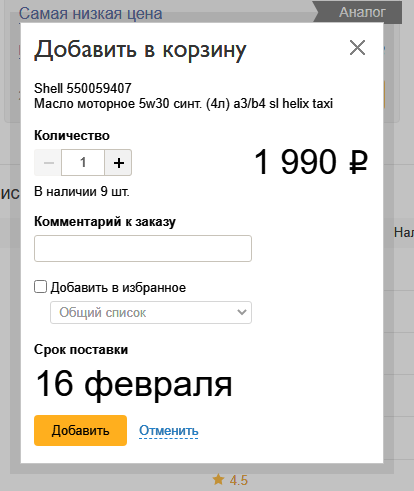Click the Добавить в корзину dialog title

tap(140, 50)
